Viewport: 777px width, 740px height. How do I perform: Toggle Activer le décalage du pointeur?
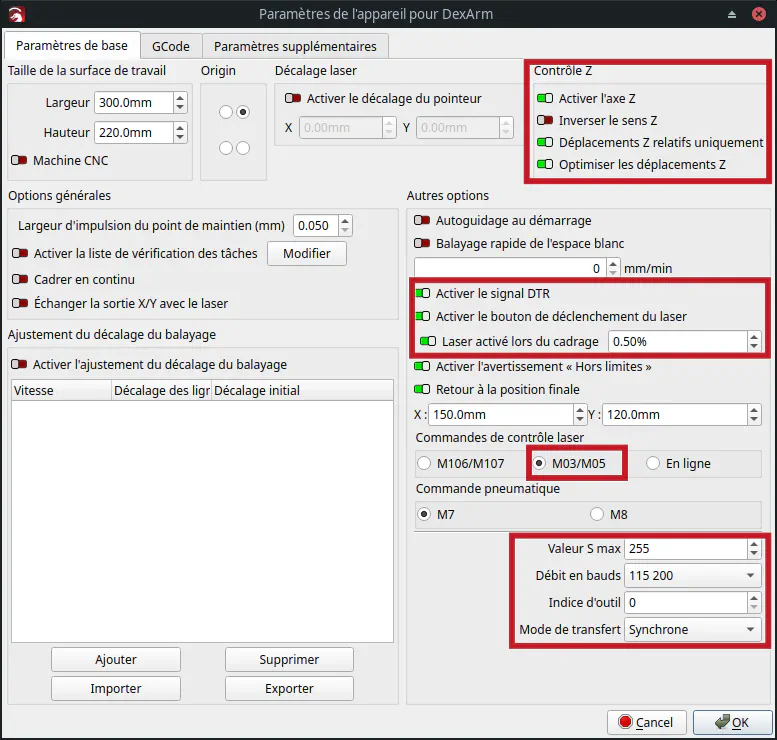(293, 98)
